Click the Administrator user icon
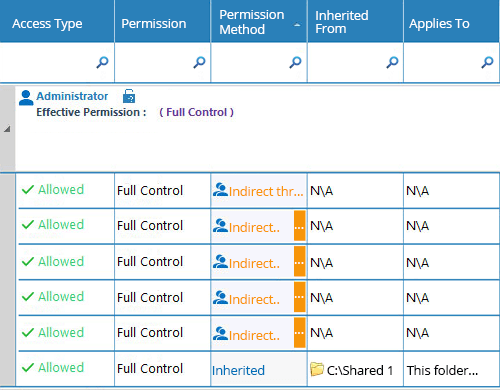500x390 pixels. coord(26,98)
